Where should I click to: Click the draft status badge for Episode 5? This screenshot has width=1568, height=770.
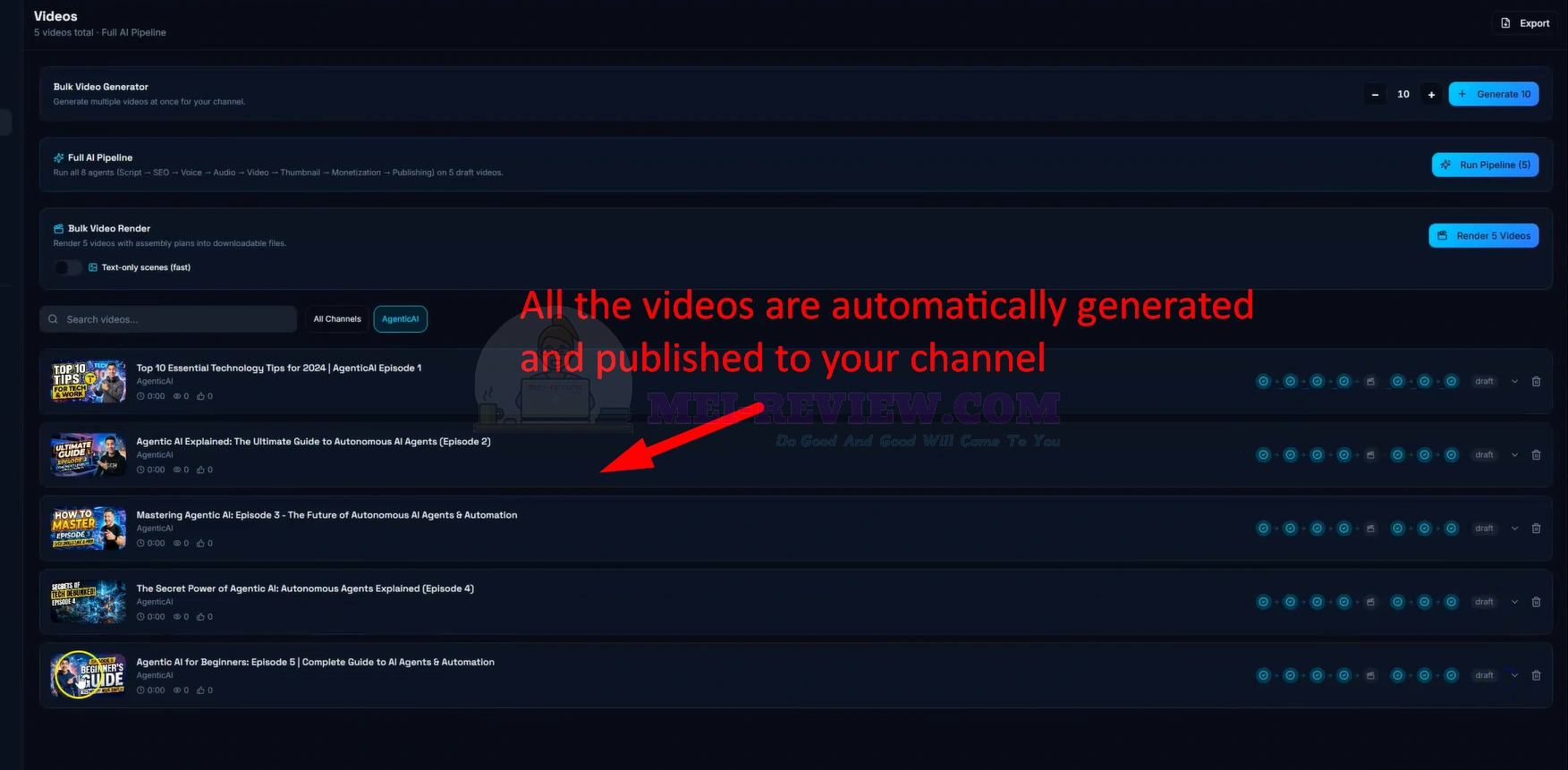[x=1485, y=675]
